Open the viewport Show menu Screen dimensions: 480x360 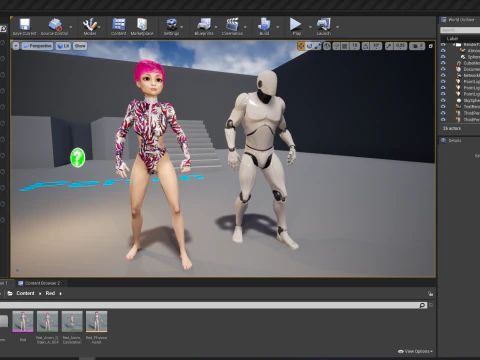[80, 46]
